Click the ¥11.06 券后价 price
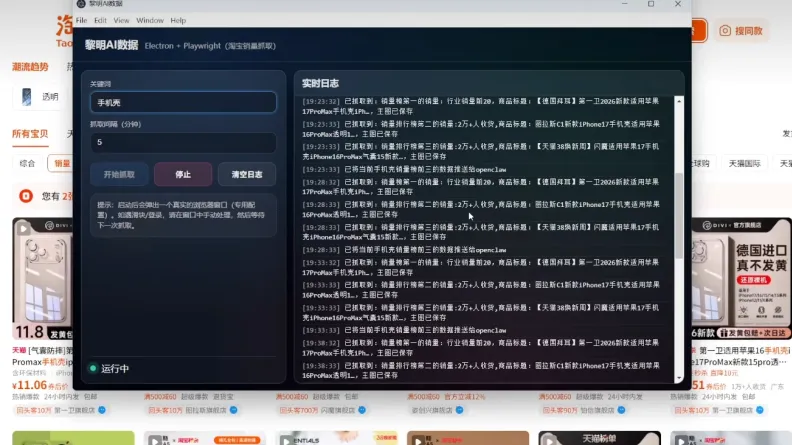 [x=40, y=385]
